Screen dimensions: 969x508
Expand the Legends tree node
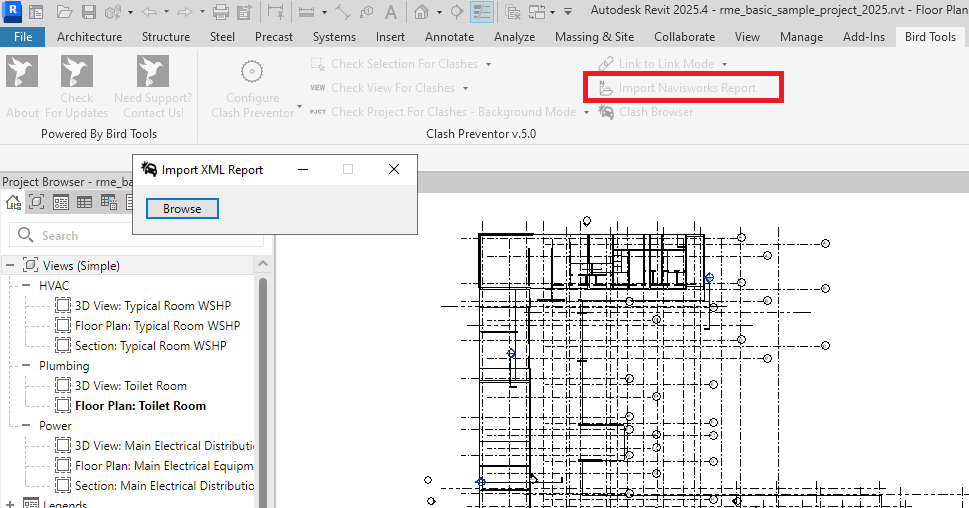pos(10,504)
